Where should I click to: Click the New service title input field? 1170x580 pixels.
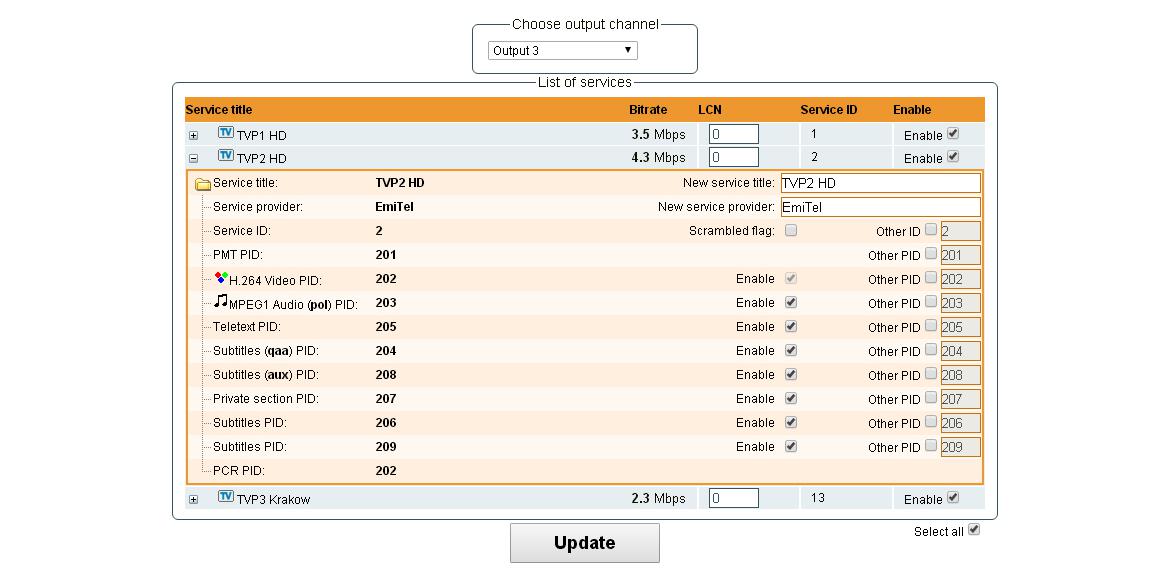881,182
